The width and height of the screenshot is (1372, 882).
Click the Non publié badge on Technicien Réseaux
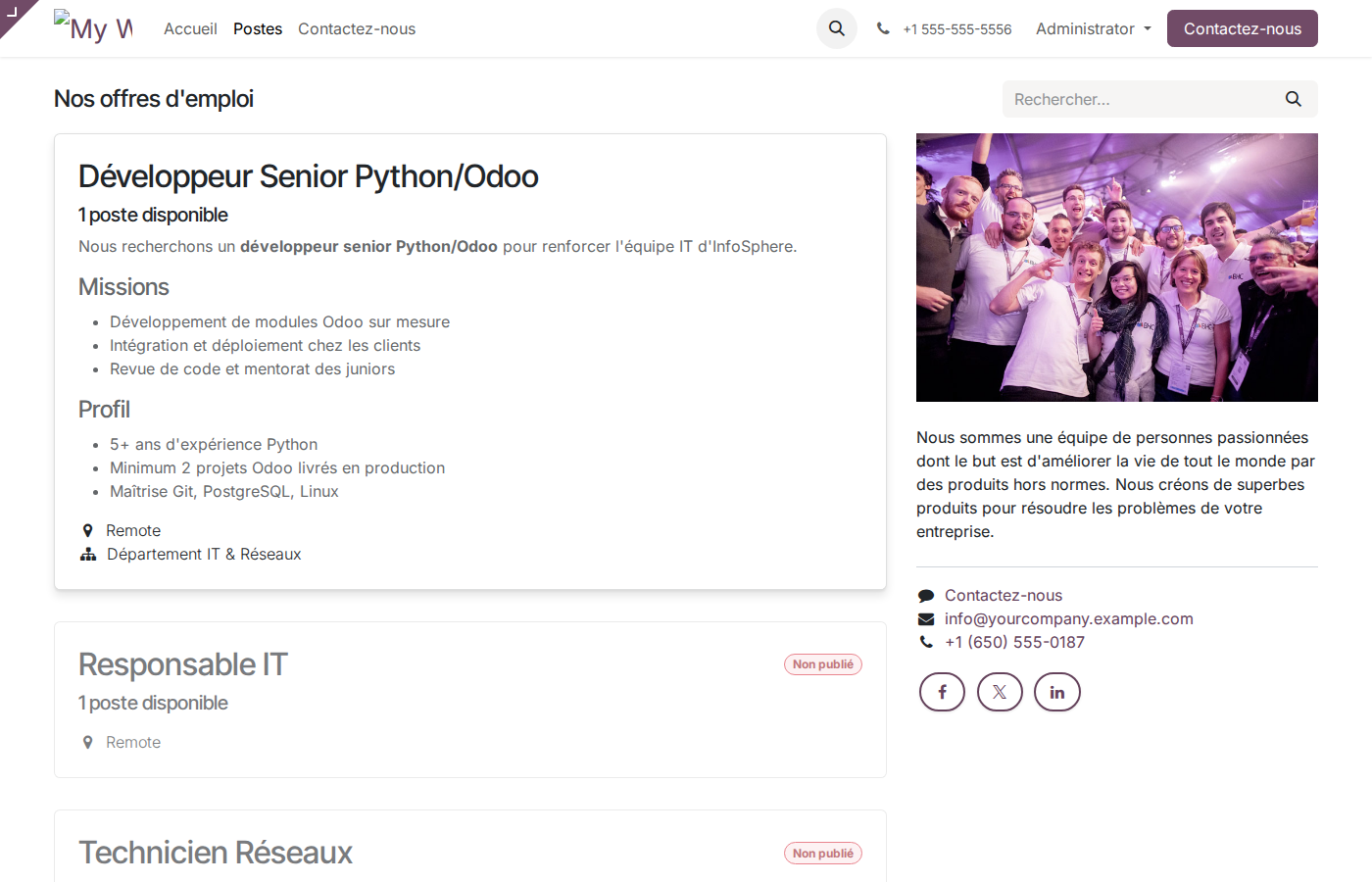[822, 853]
